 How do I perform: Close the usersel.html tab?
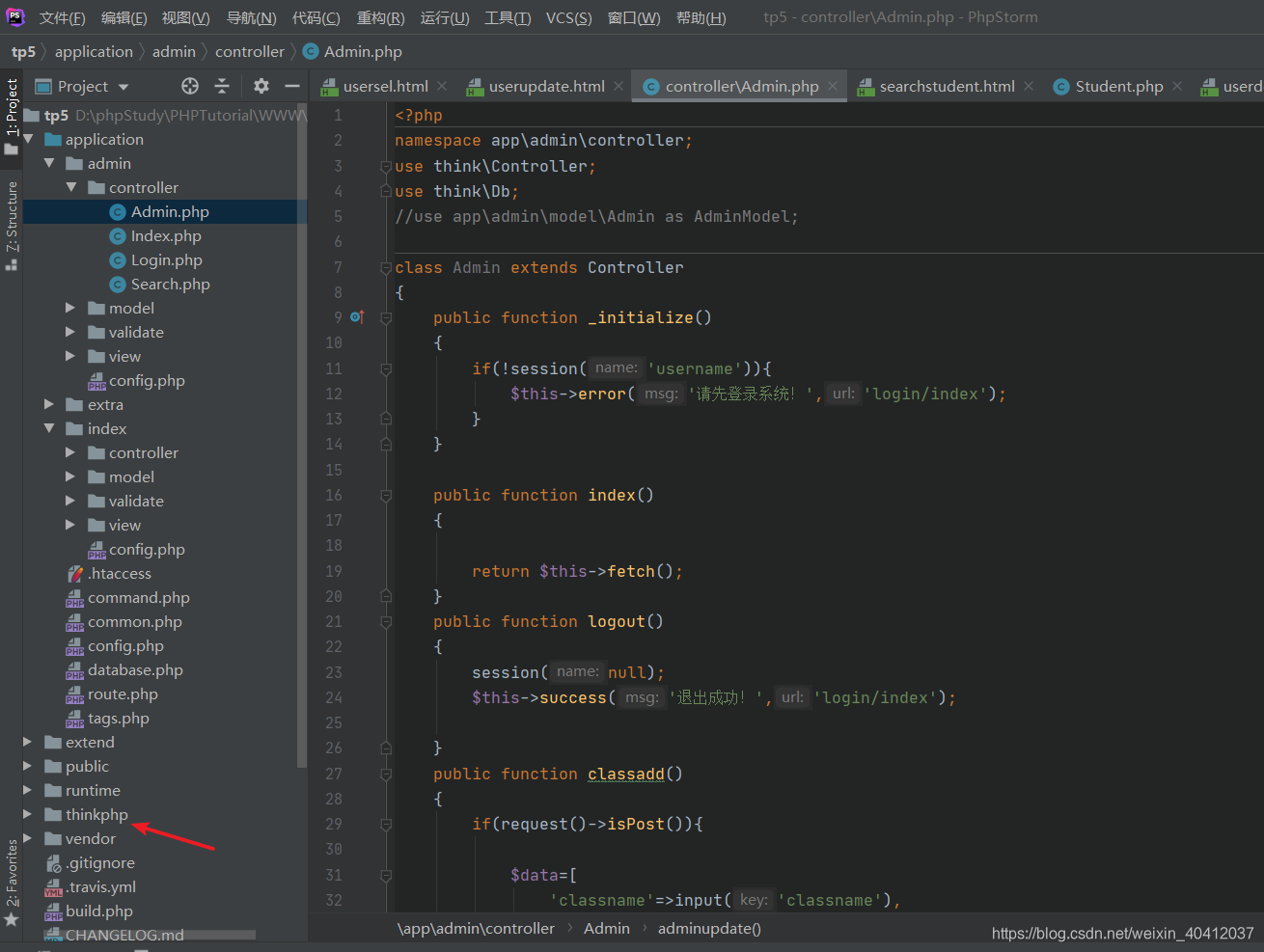[x=442, y=86]
